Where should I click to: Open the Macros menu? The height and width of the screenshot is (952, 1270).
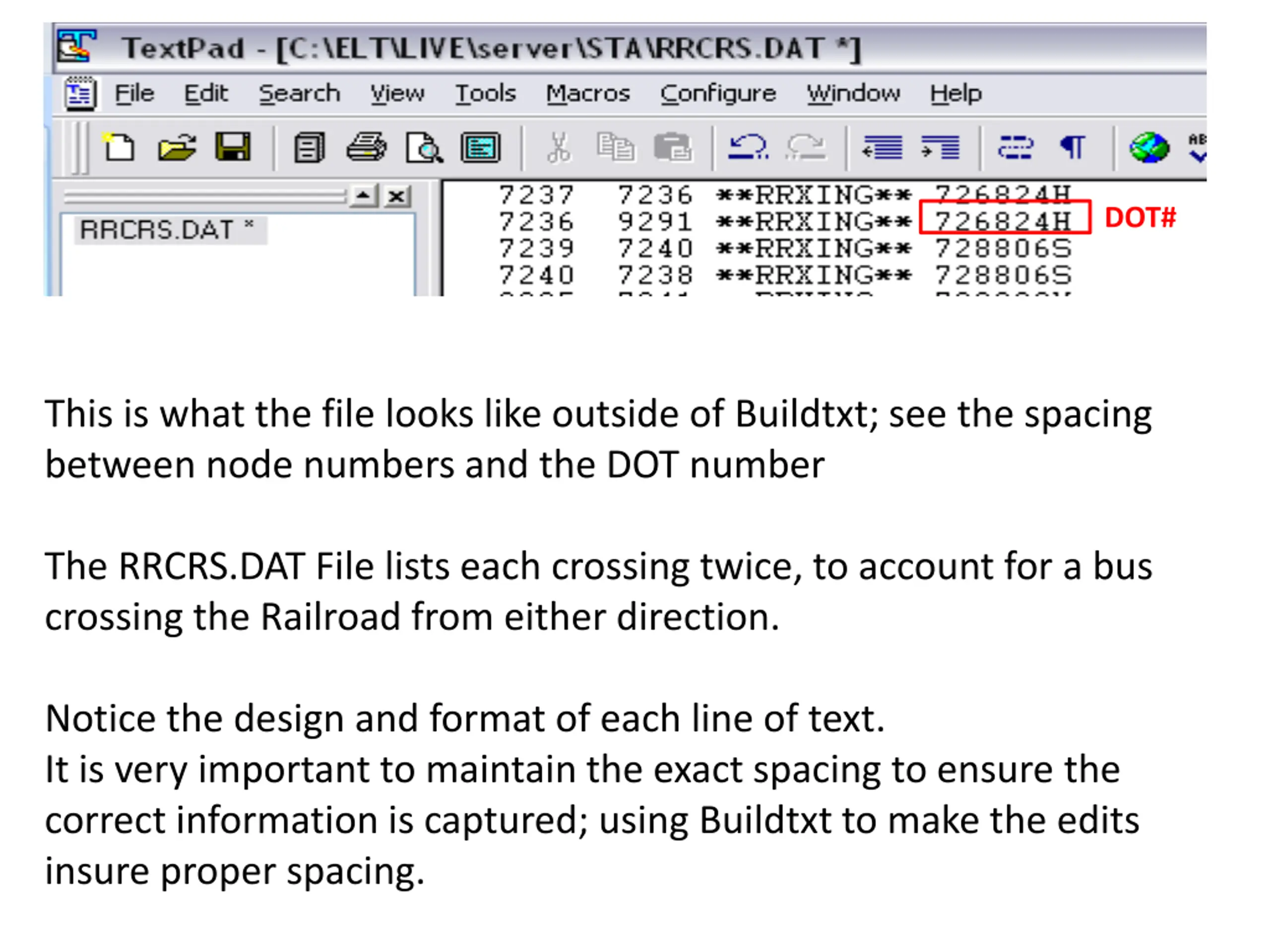point(588,93)
